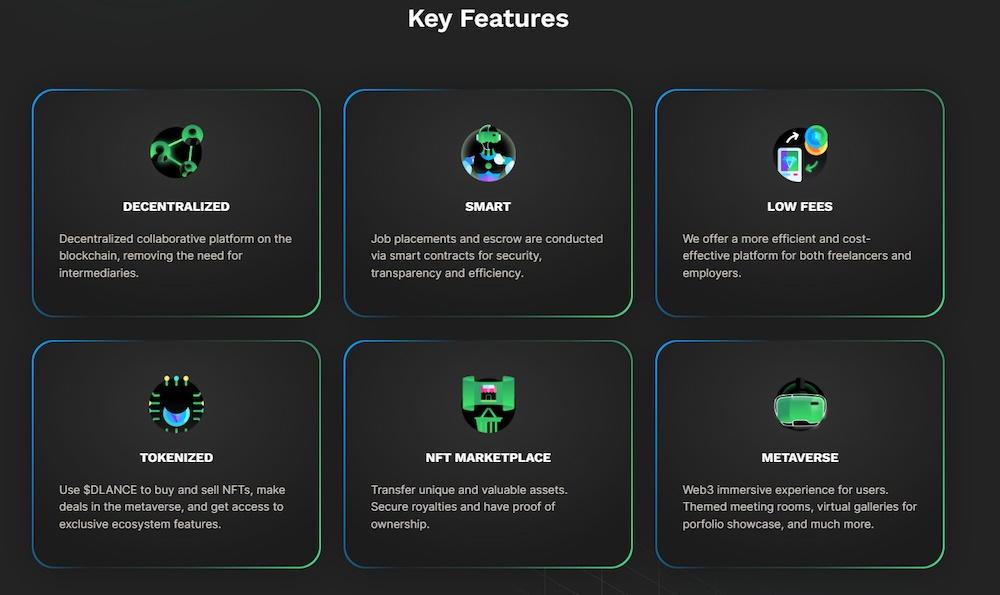This screenshot has width=1000, height=595.
Task: Click the Smart VR robot icon
Action: [x=488, y=153]
